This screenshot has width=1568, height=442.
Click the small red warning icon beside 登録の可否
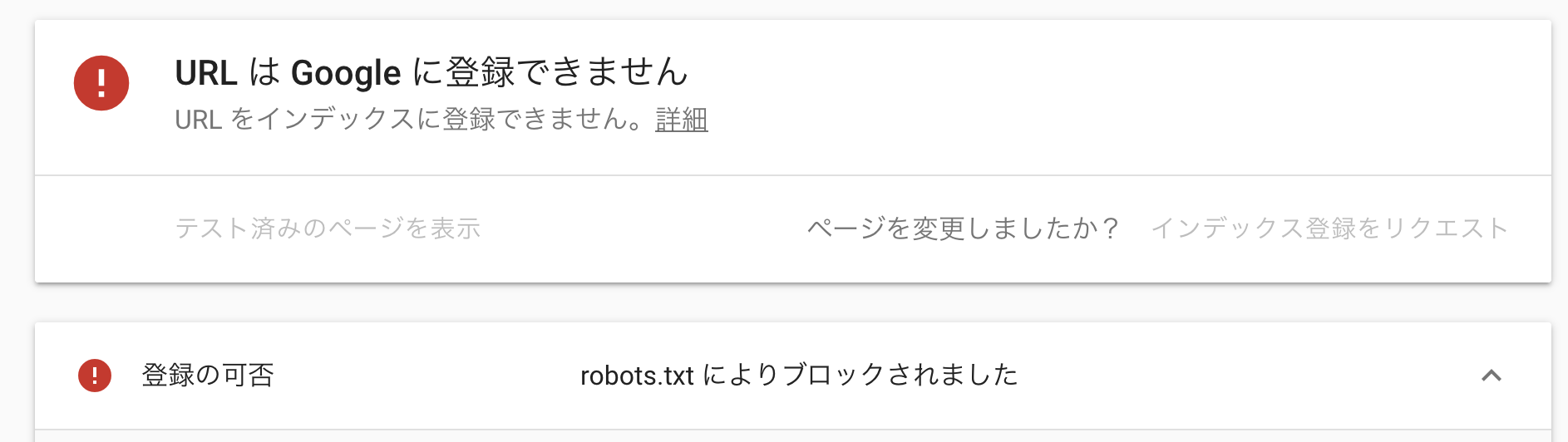(x=95, y=376)
